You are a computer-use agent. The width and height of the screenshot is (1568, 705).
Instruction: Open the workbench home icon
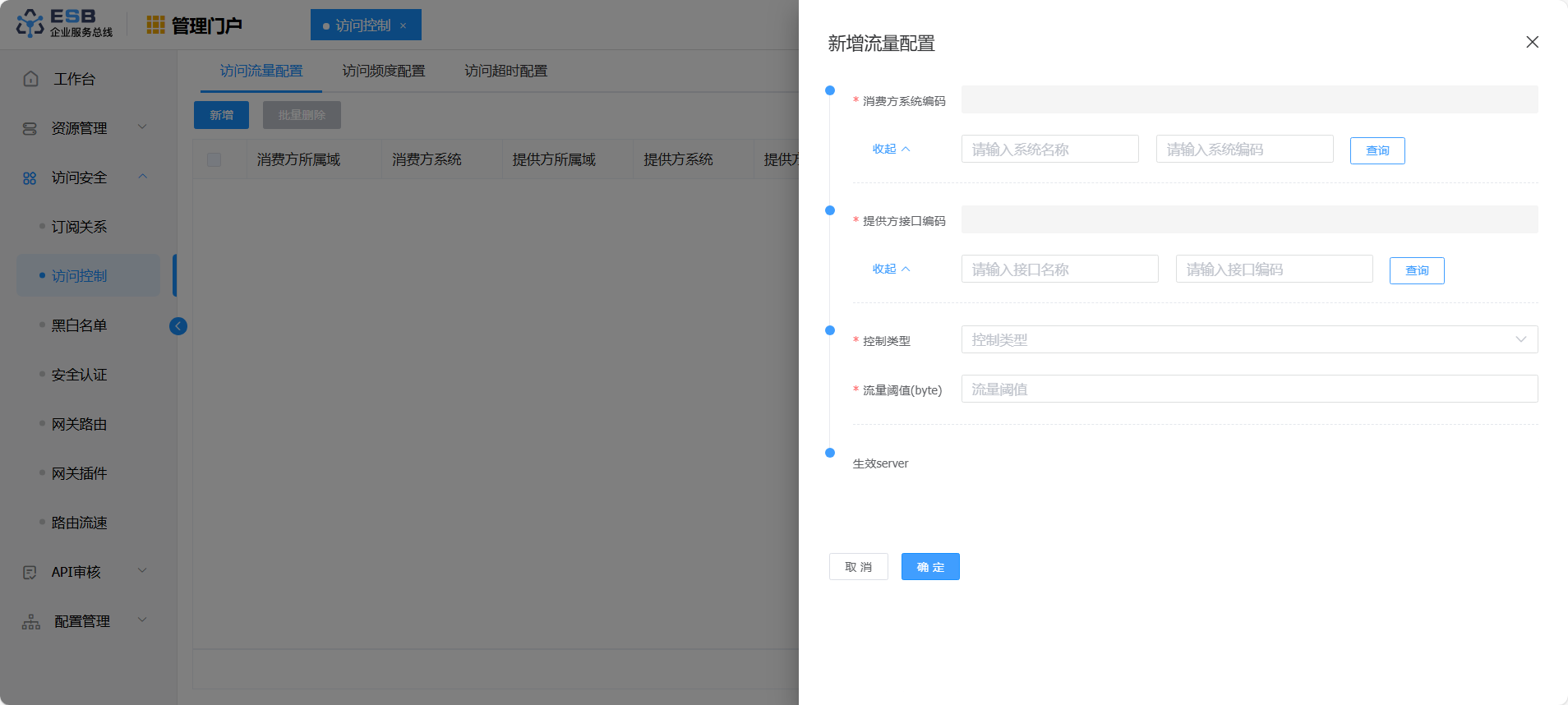tap(31, 79)
